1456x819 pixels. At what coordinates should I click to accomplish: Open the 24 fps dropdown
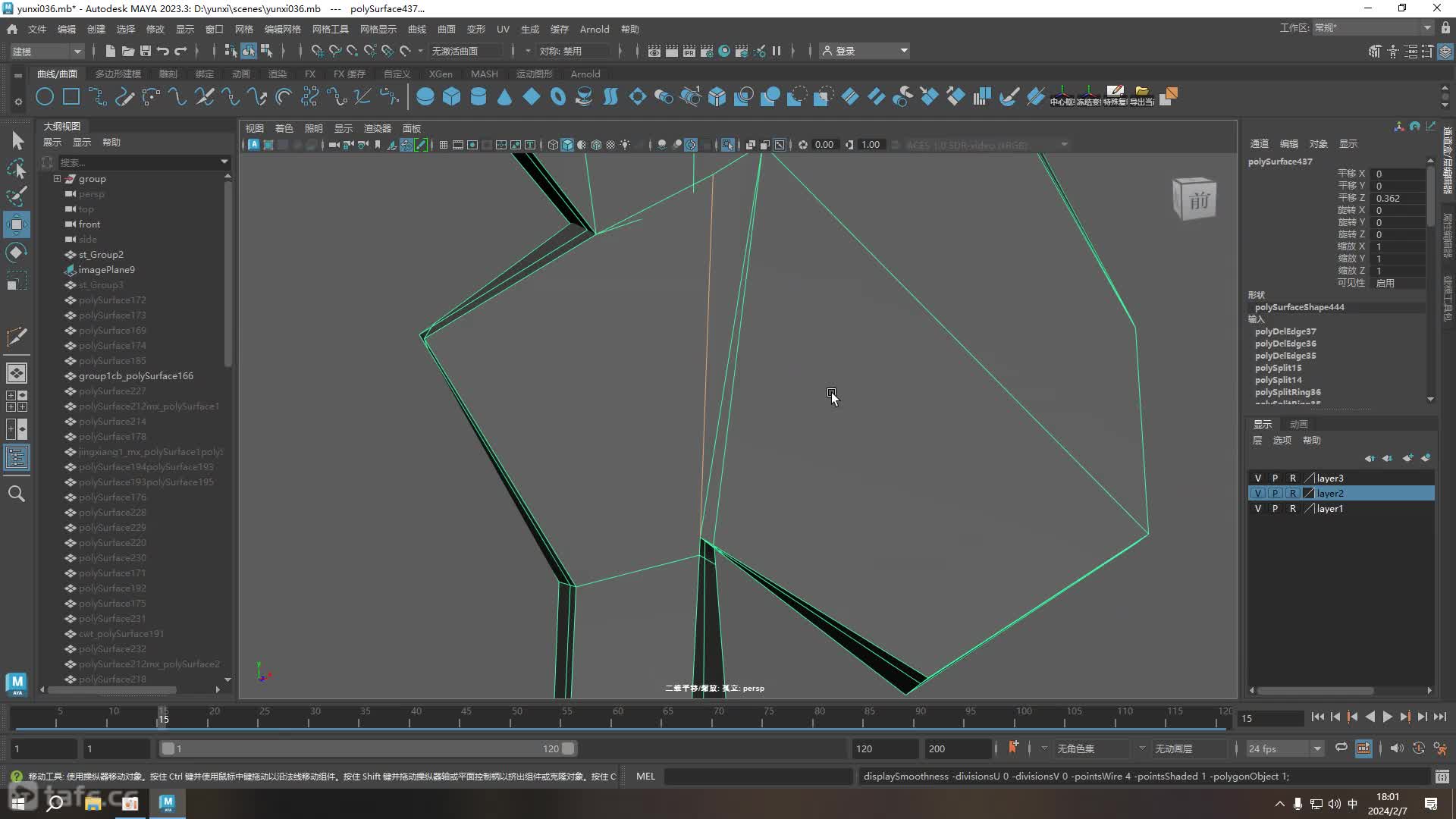(x=1284, y=748)
